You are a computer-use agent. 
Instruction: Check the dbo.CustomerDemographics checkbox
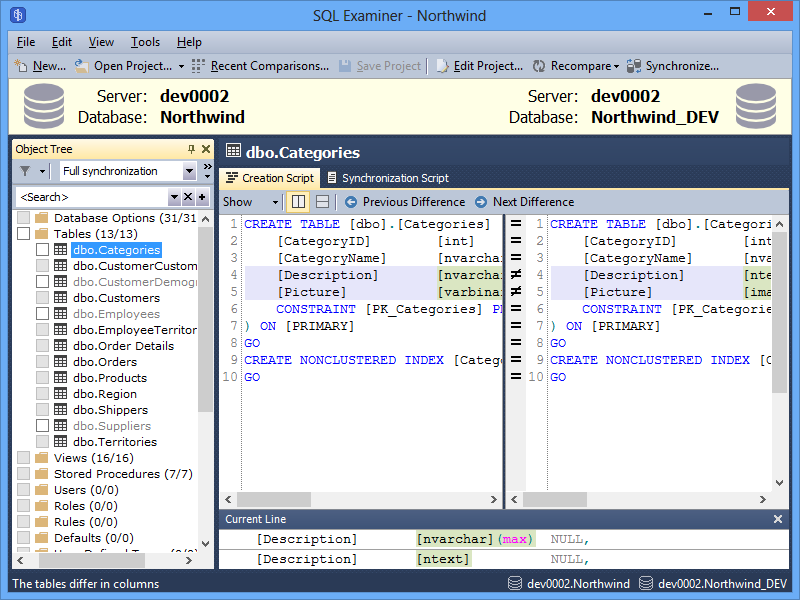pyautogui.click(x=42, y=282)
